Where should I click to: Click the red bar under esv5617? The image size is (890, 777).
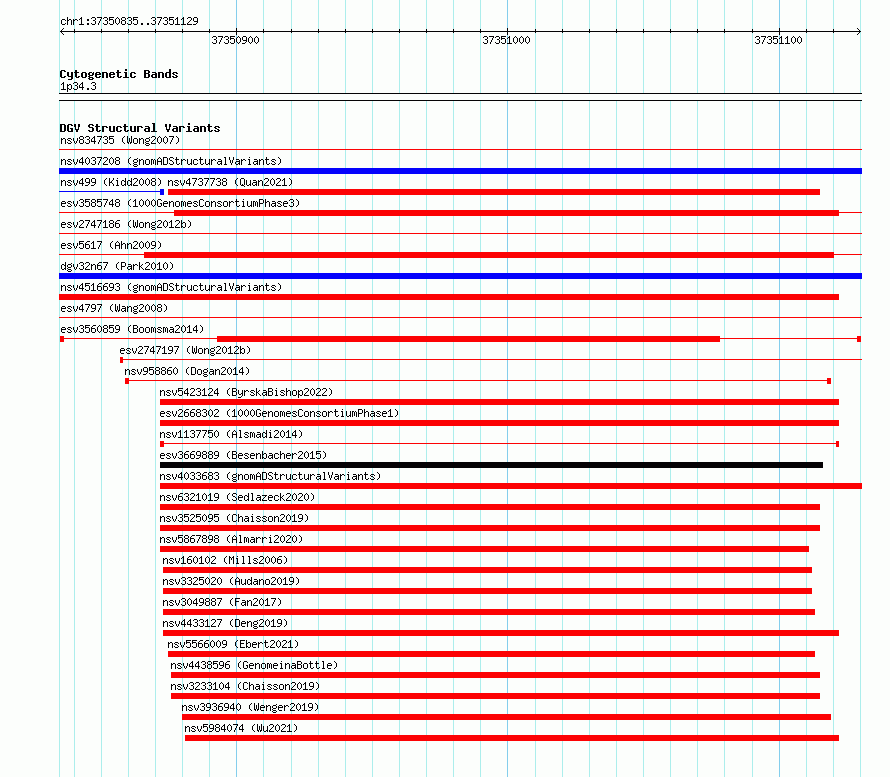click(489, 255)
